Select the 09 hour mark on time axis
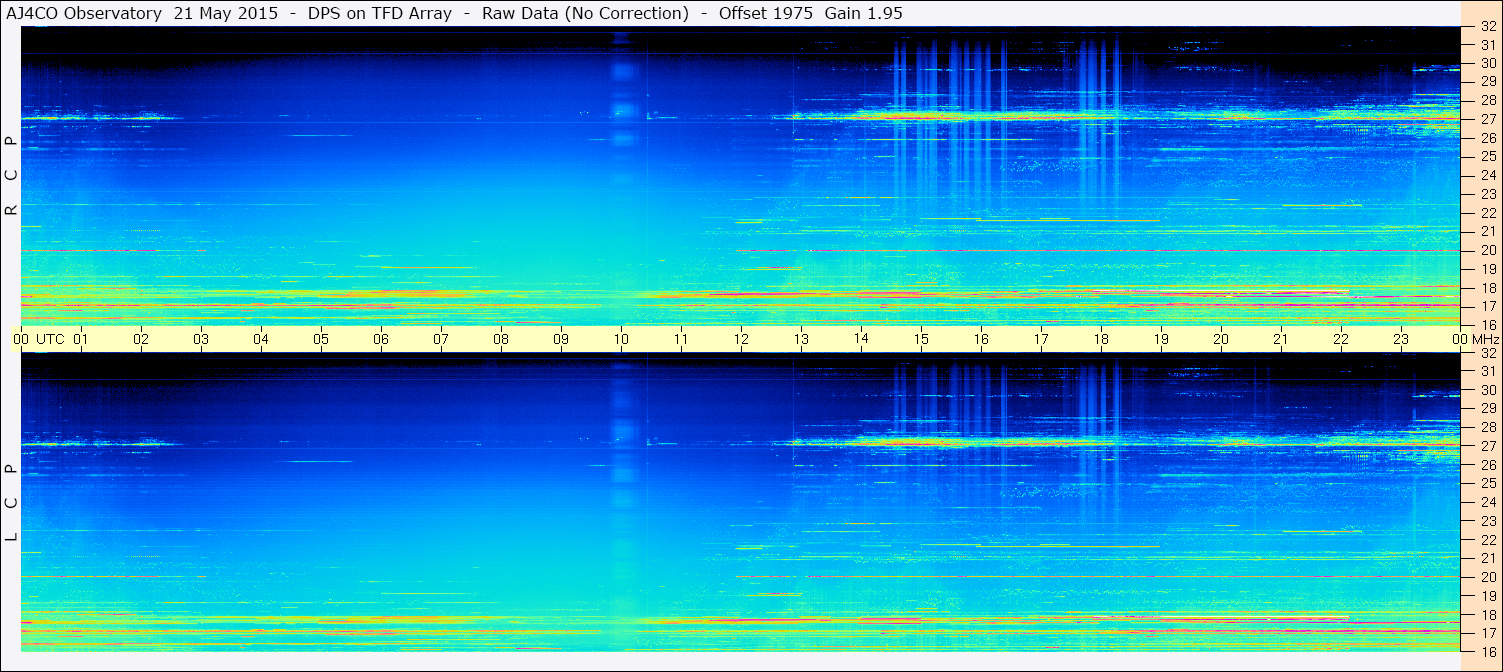Viewport: 1503px width, 672px height. 561,339
